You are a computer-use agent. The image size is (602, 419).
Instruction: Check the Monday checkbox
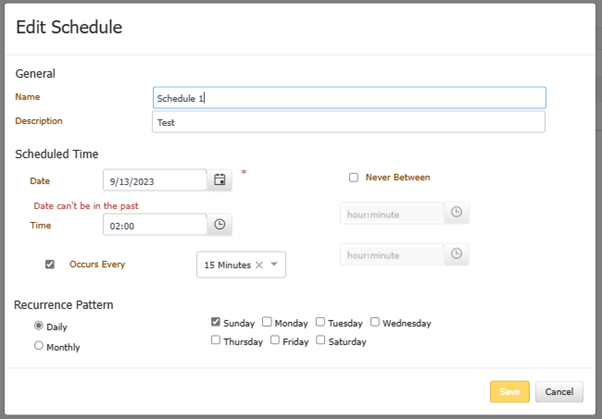point(267,321)
